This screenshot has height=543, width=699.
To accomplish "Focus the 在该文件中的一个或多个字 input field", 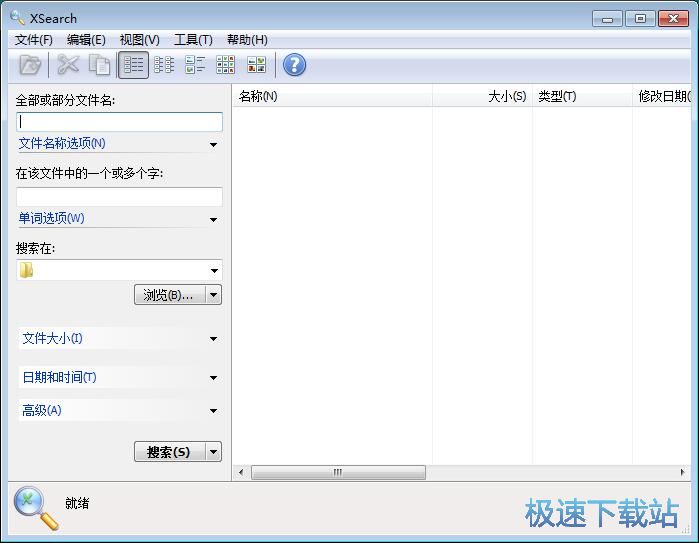I will (x=119, y=197).
